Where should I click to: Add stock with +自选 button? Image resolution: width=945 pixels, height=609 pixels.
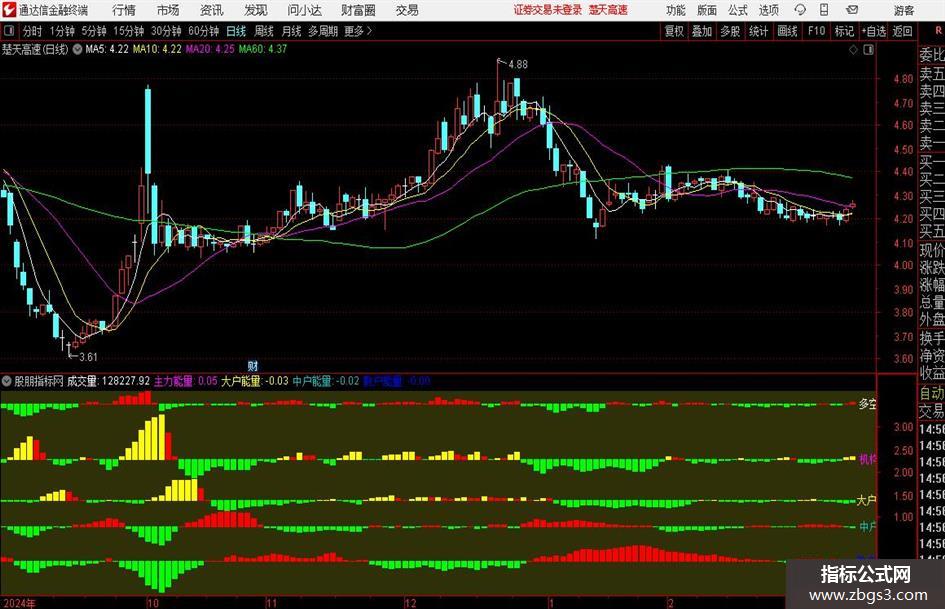pos(873,31)
